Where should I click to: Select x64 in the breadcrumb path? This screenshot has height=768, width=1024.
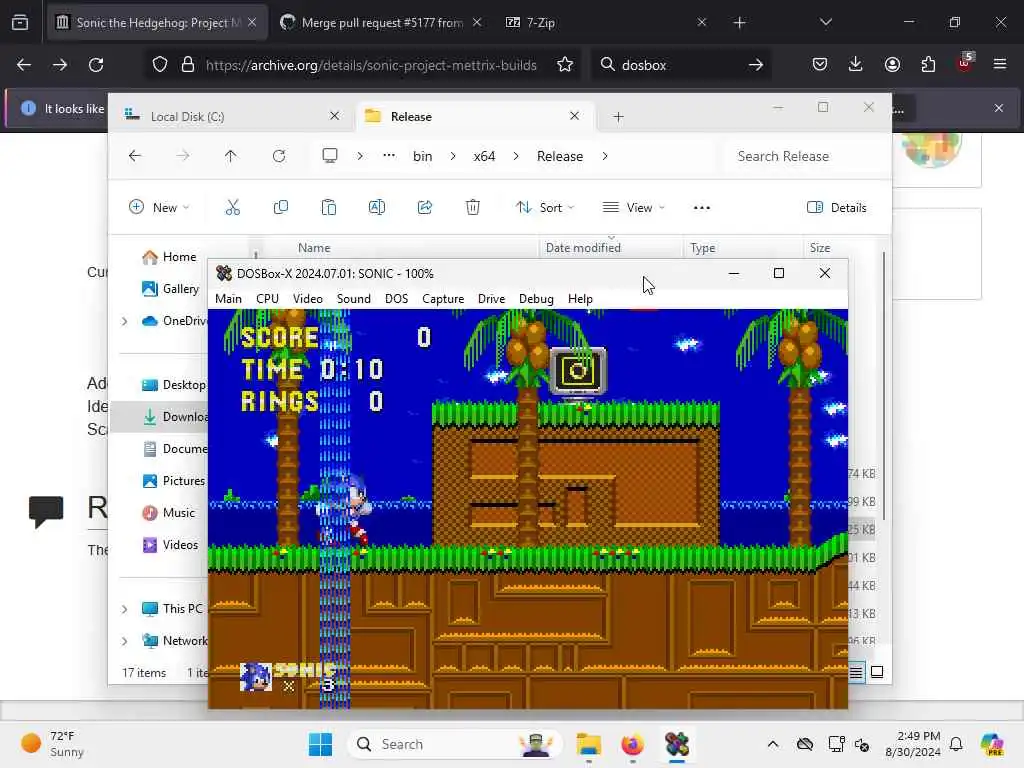click(x=484, y=156)
